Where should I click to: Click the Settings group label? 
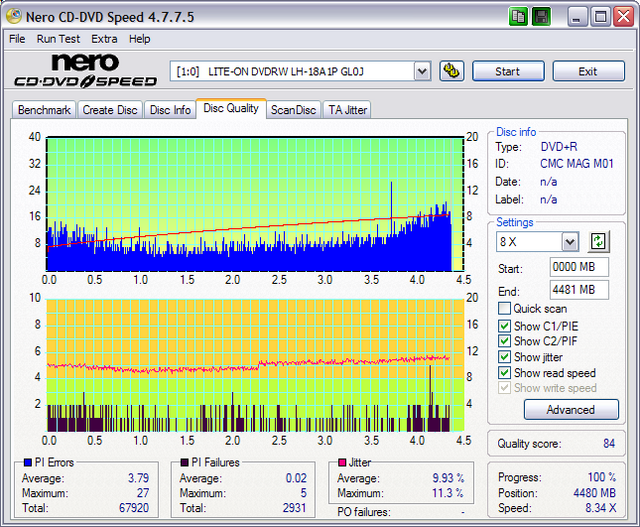point(515,222)
